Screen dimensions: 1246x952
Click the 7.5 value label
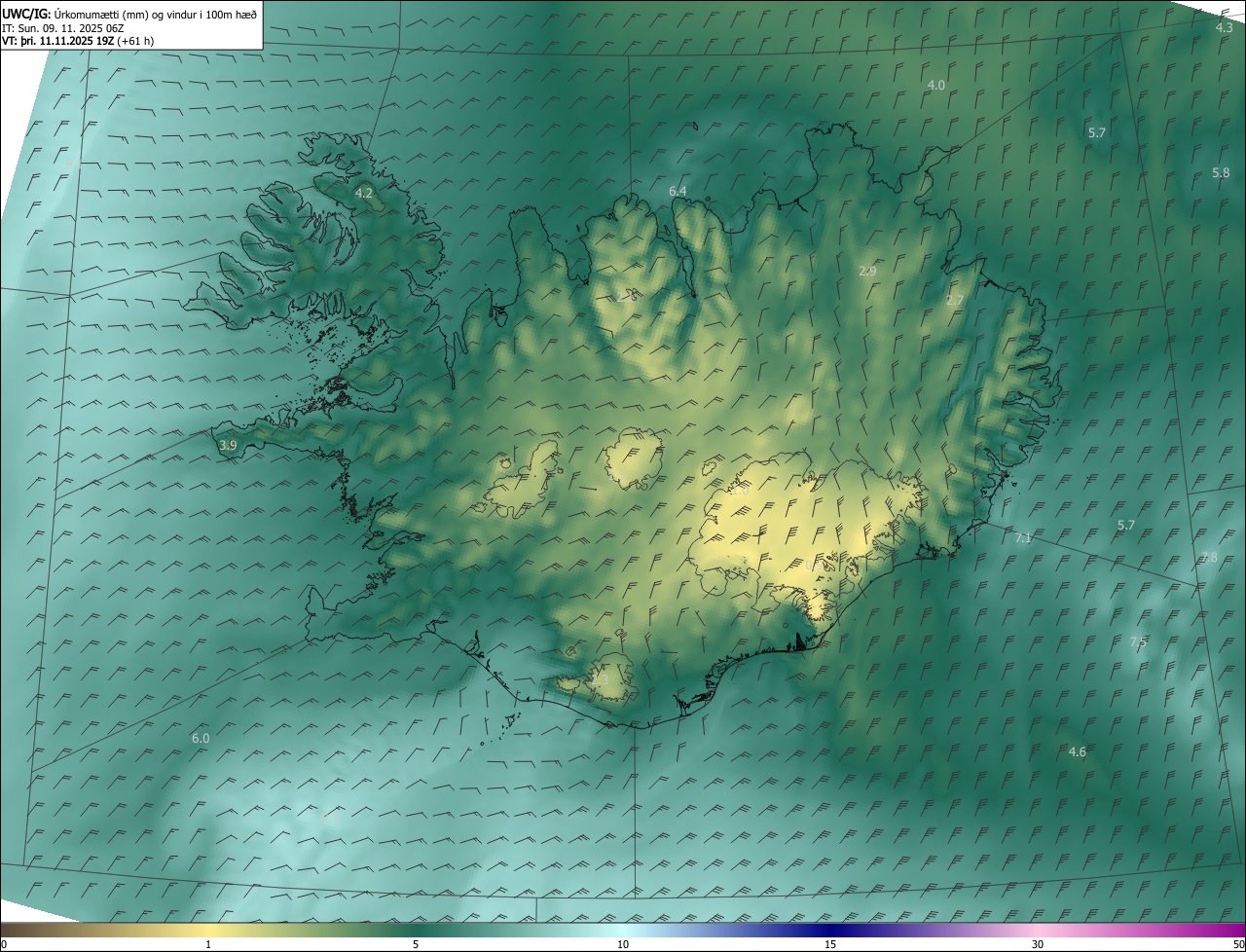(1137, 642)
